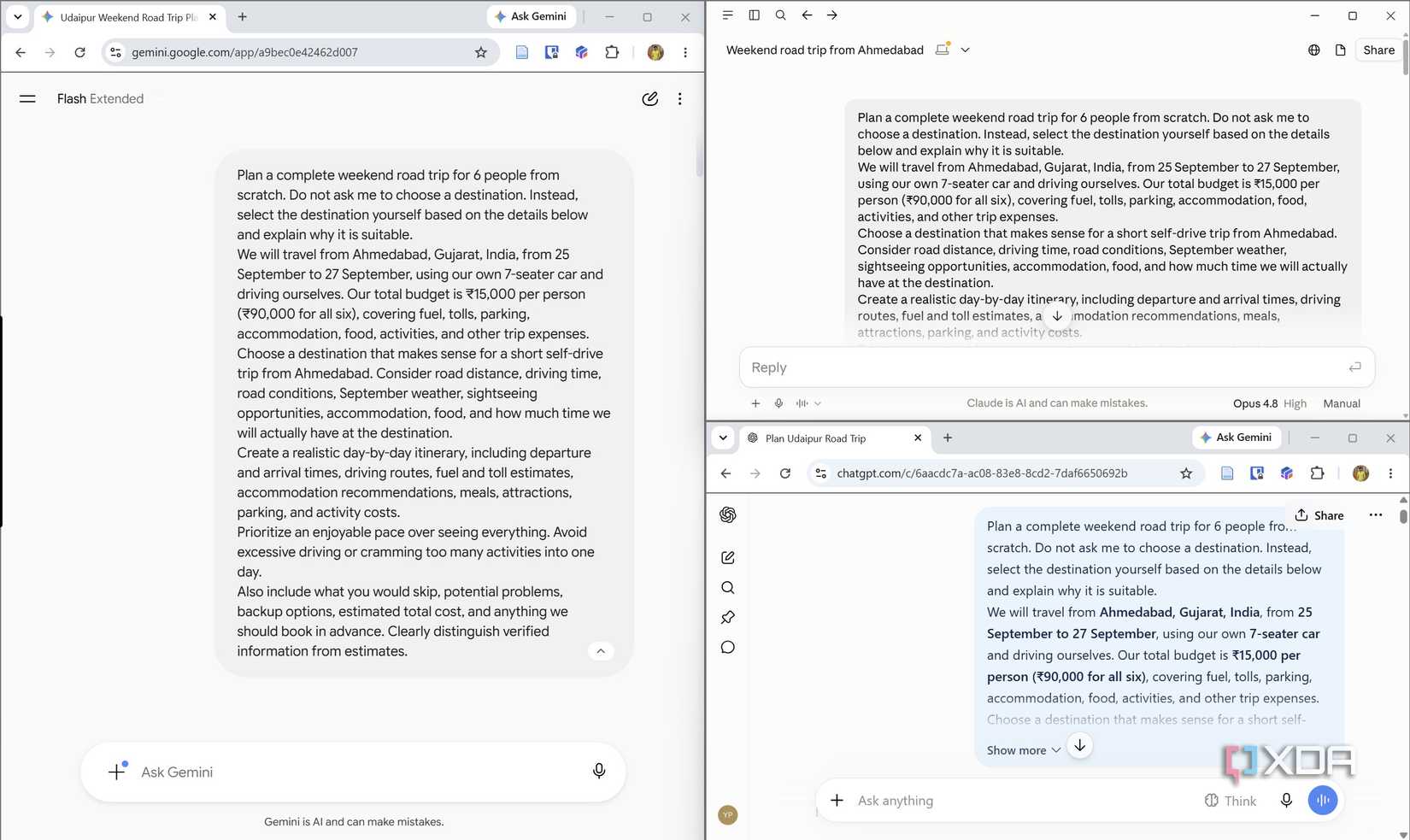Share the Claude conversation

coord(1378,50)
